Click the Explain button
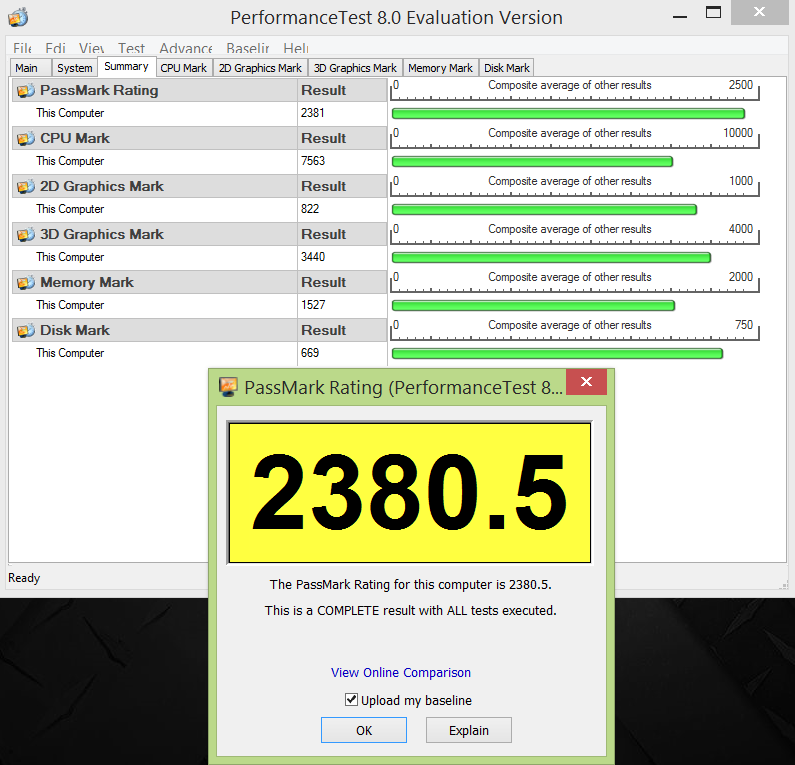This screenshot has width=795, height=765. pyautogui.click(x=468, y=730)
